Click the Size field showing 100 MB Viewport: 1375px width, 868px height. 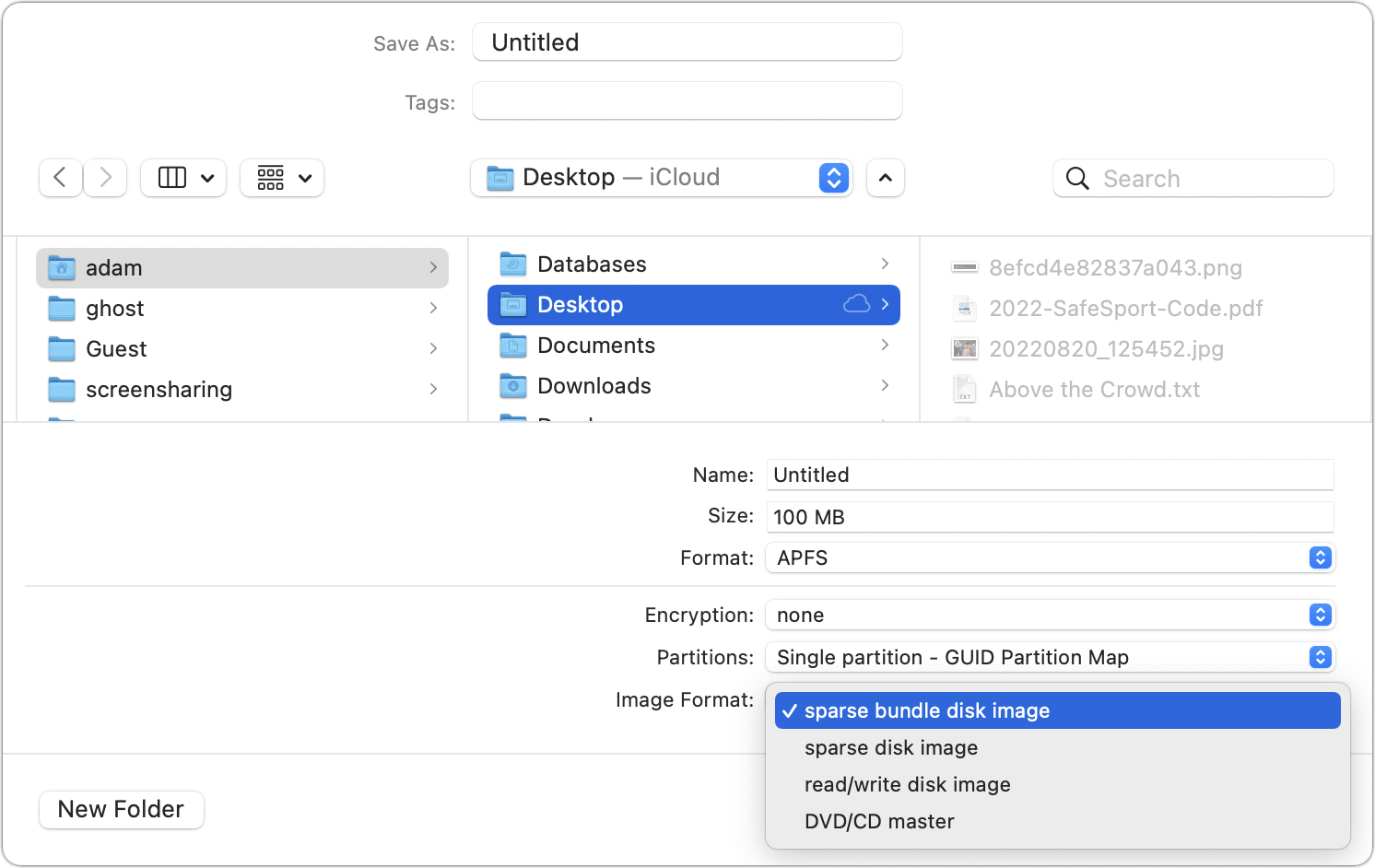tap(1050, 517)
